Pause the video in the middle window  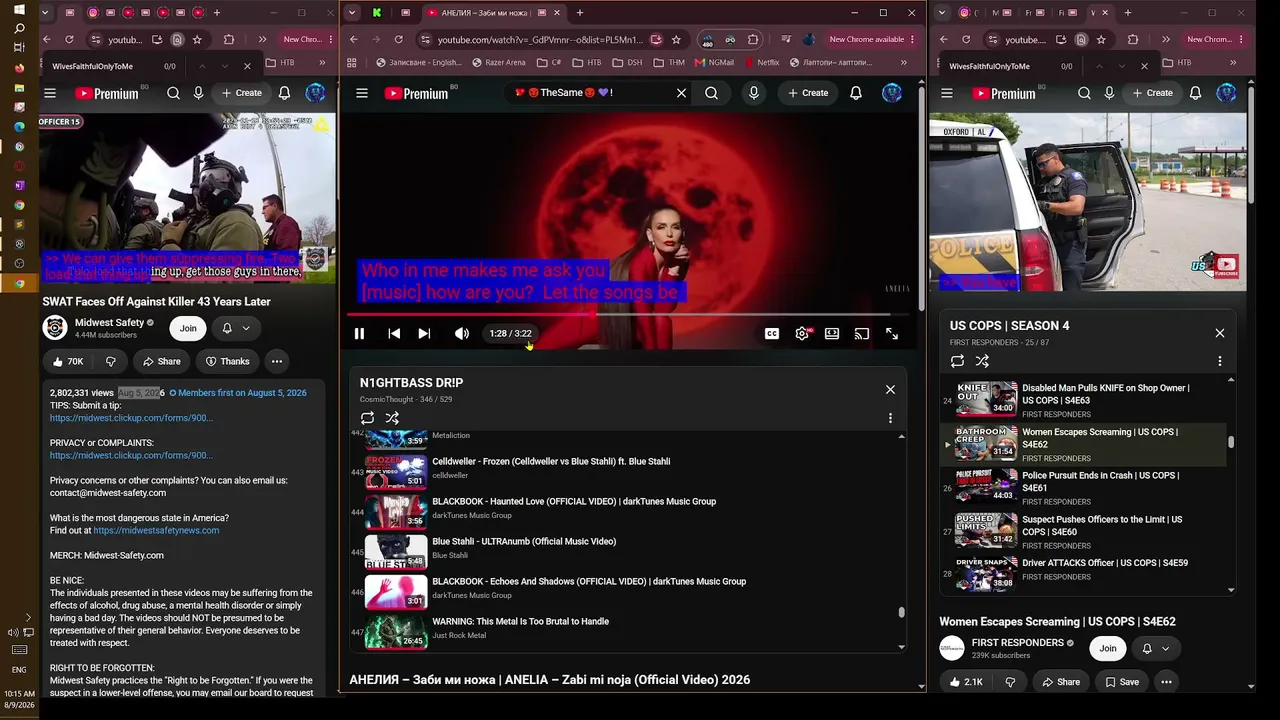(359, 334)
